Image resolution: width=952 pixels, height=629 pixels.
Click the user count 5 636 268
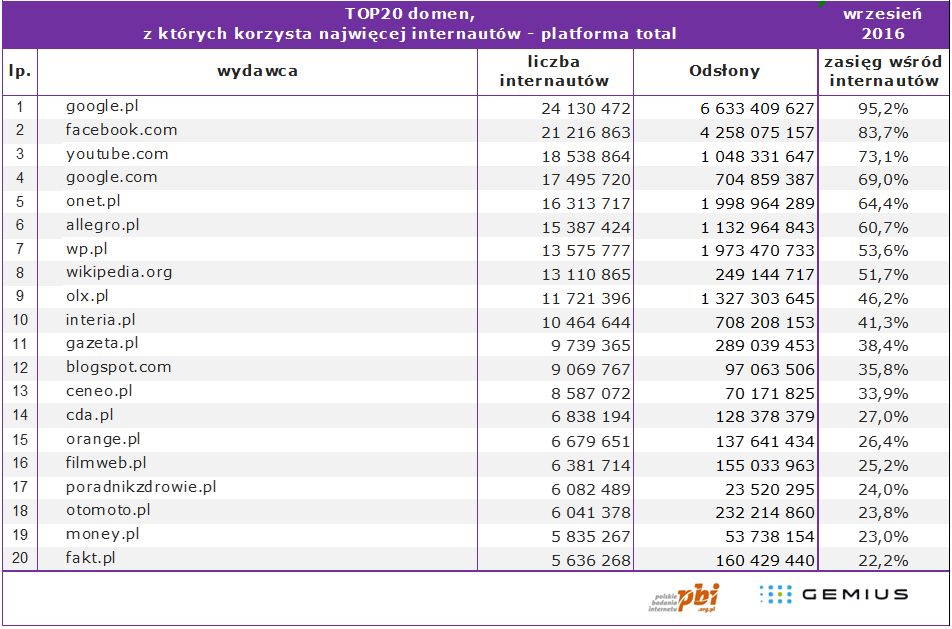(x=591, y=560)
